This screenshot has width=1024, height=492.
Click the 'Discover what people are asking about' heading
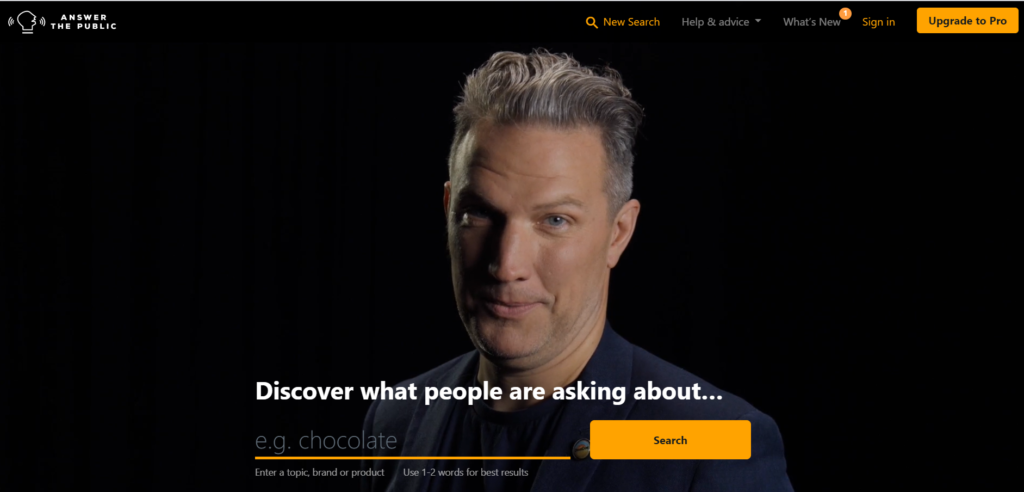coord(488,391)
